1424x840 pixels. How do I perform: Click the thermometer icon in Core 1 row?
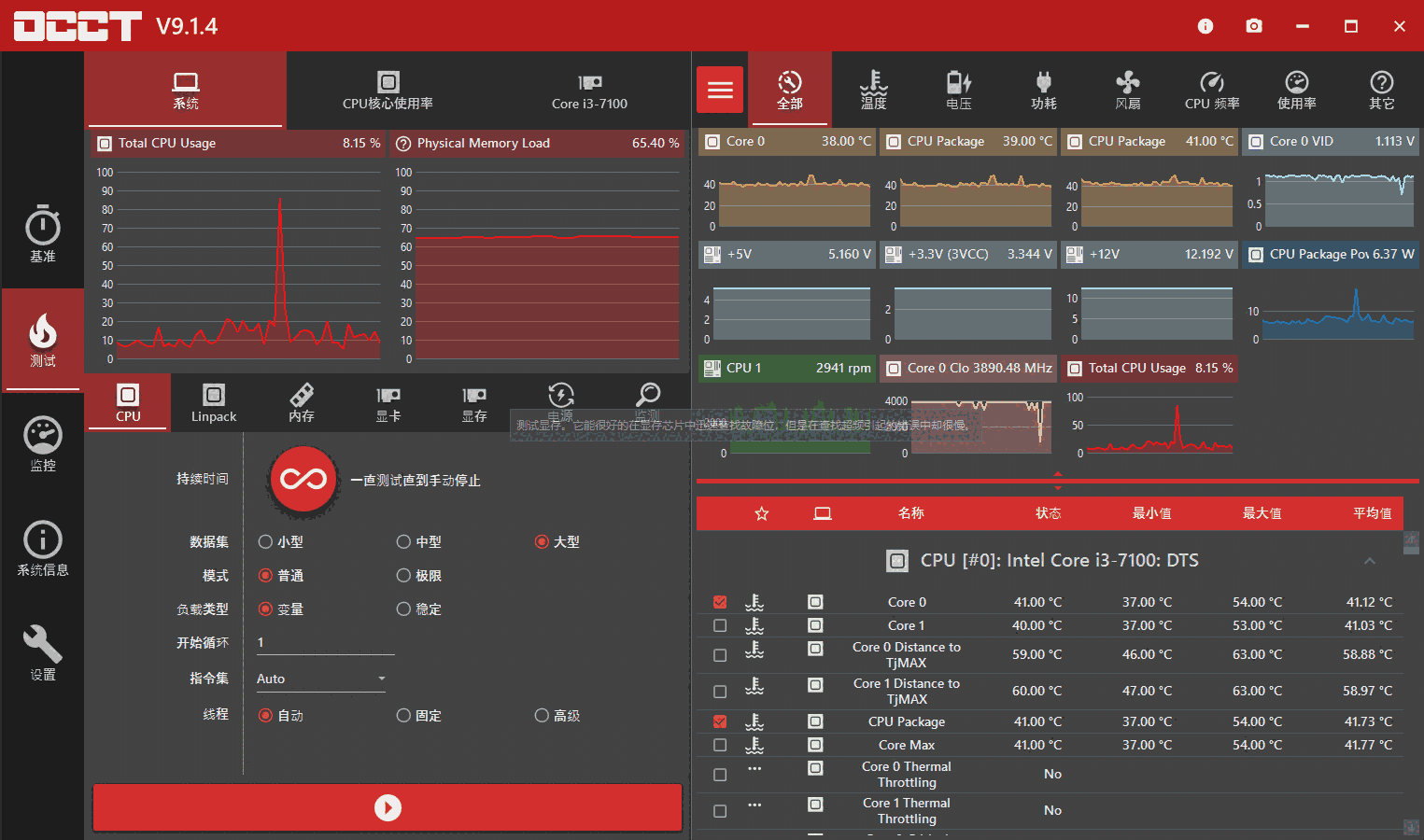(x=754, y=625)
